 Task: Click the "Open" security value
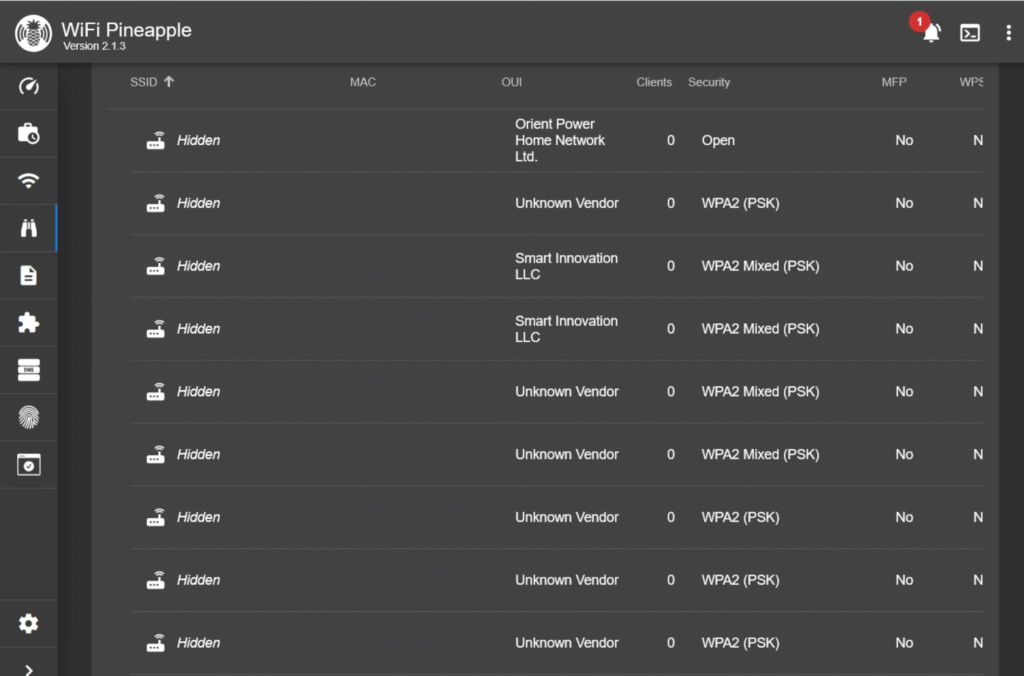[718, 140]
